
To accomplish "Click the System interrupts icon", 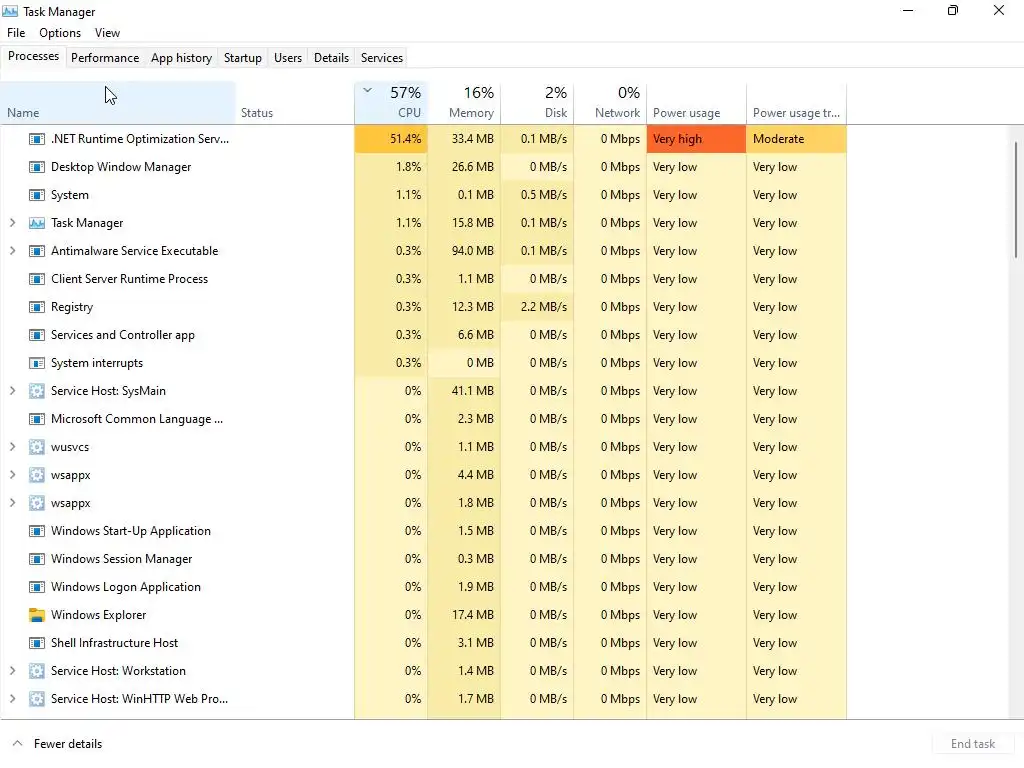I will coord(37,363).
